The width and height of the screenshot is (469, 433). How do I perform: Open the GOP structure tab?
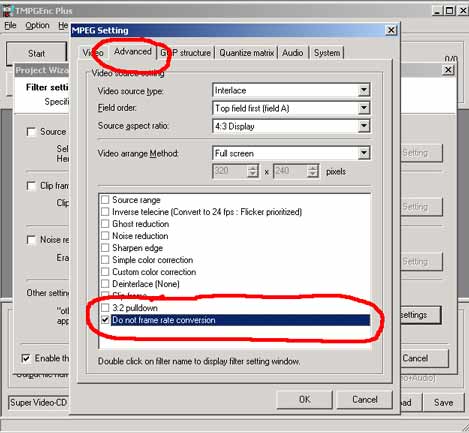185,53
